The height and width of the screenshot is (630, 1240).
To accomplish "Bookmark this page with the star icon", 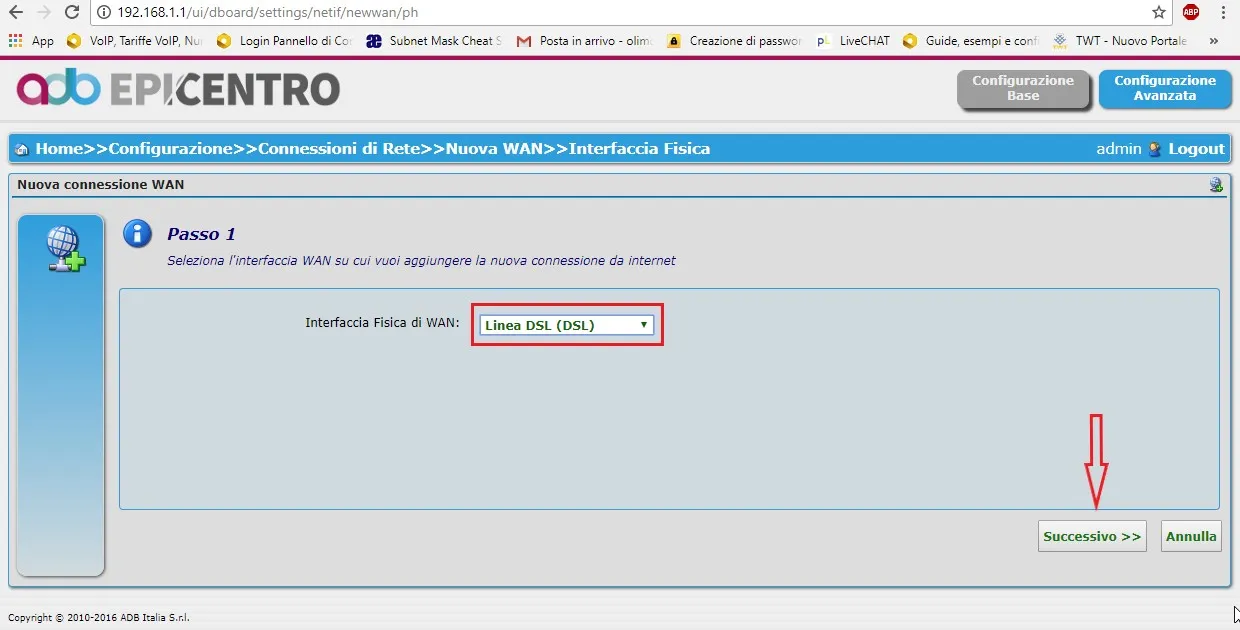I will [x=1159, y=12].
